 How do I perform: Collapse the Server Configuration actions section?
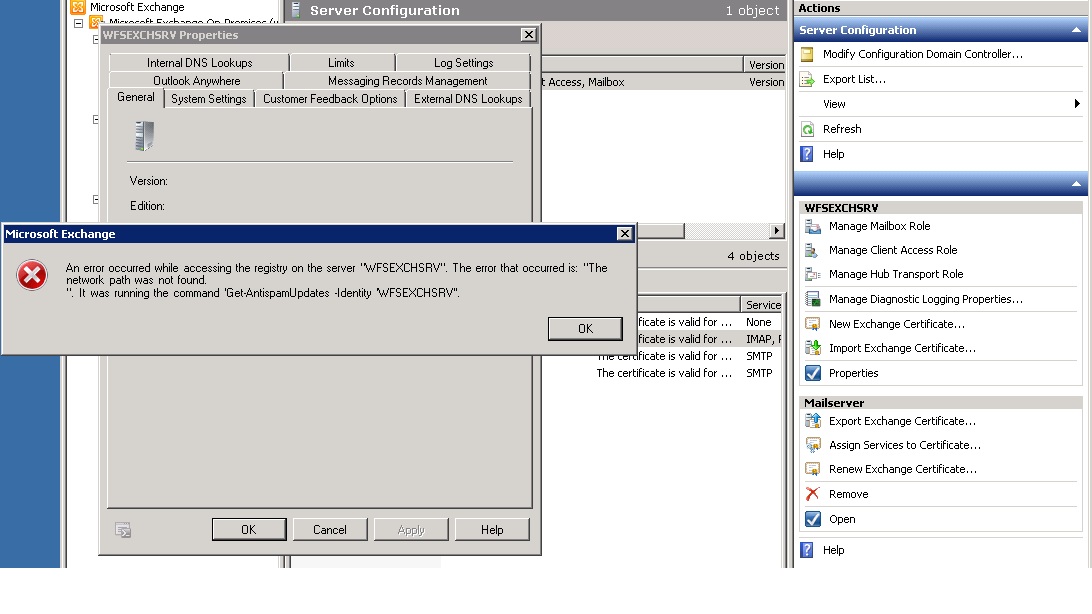click(1076, 30)
